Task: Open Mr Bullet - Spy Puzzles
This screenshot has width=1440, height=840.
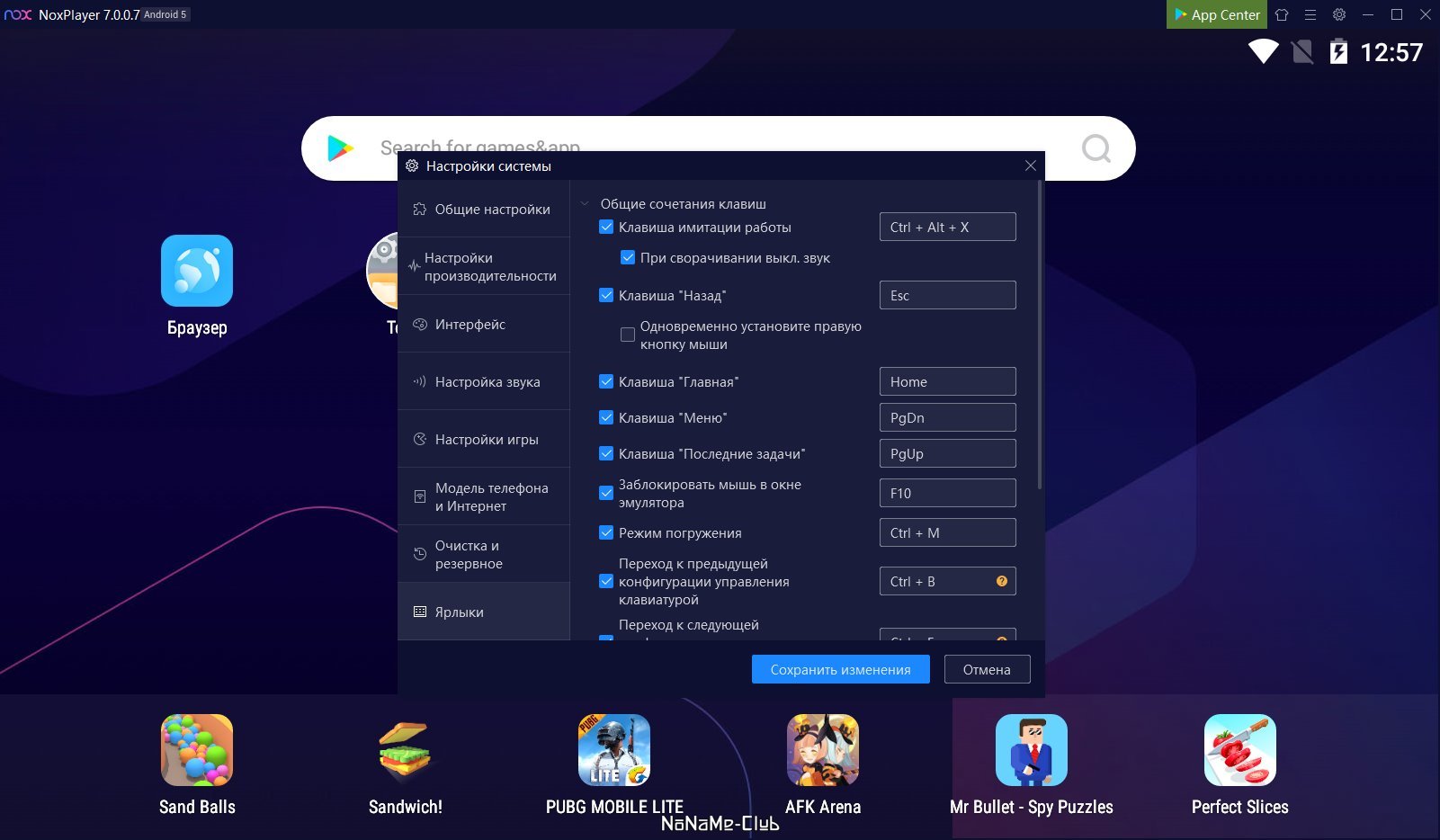Action: [x=1032, y=750]
